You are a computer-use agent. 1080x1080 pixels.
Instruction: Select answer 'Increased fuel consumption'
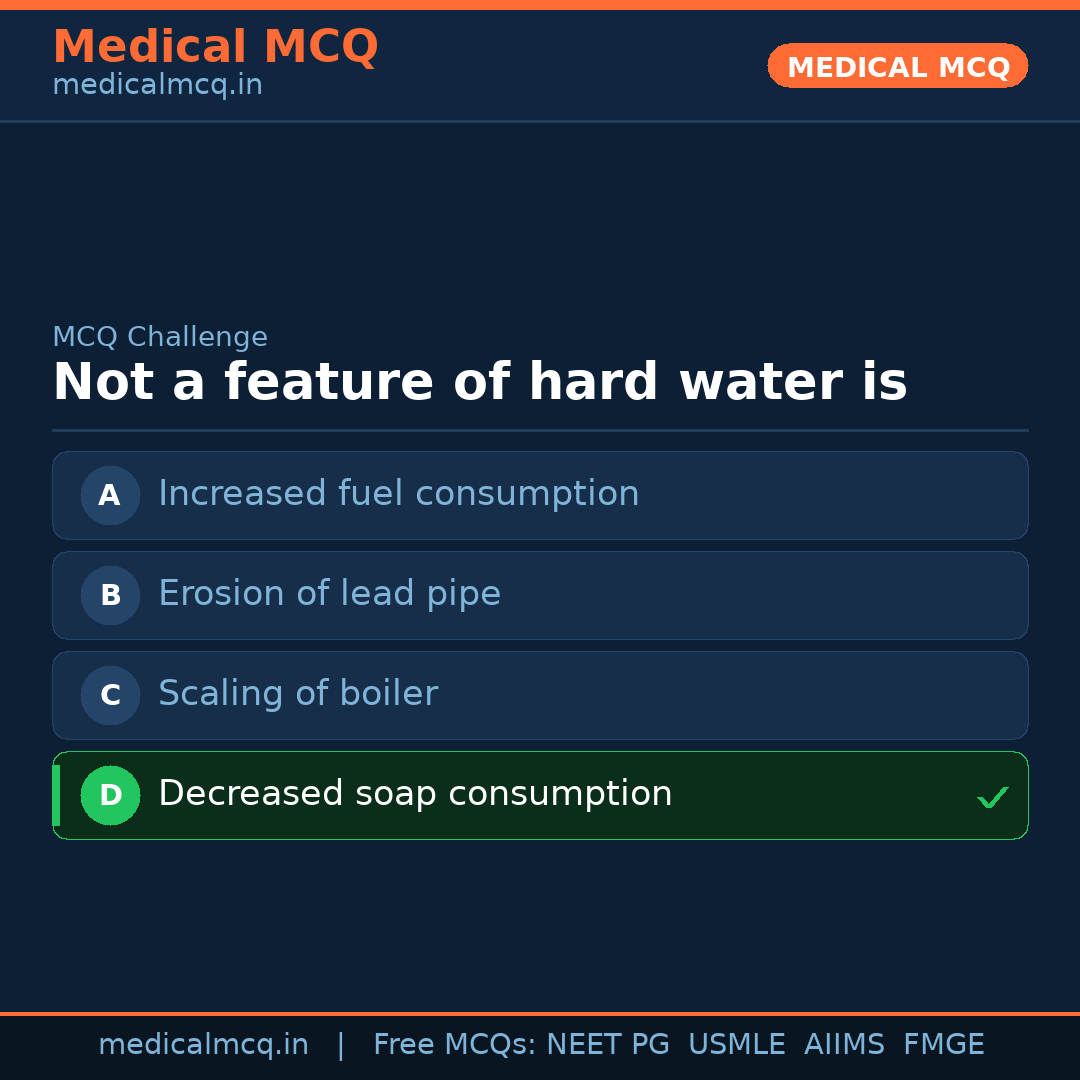pos(398,494)
